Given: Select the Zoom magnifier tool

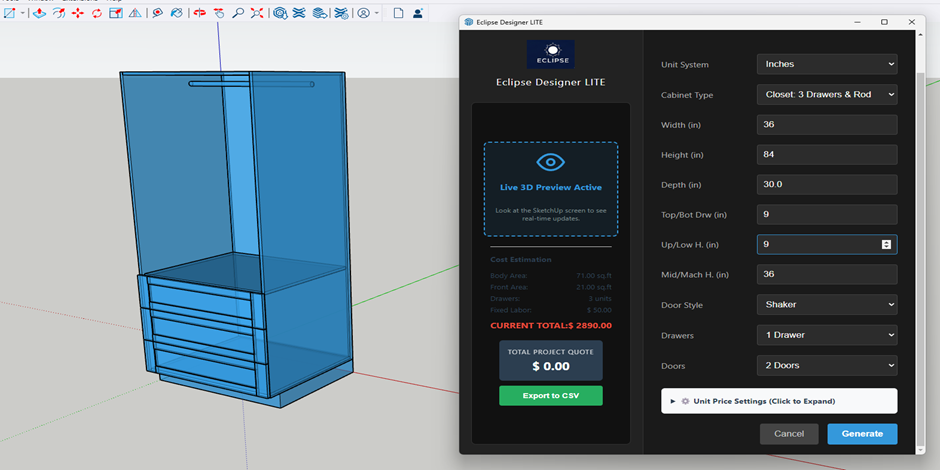Looking at the screenshot, I should pyautogui.click(x=238, y=13).
